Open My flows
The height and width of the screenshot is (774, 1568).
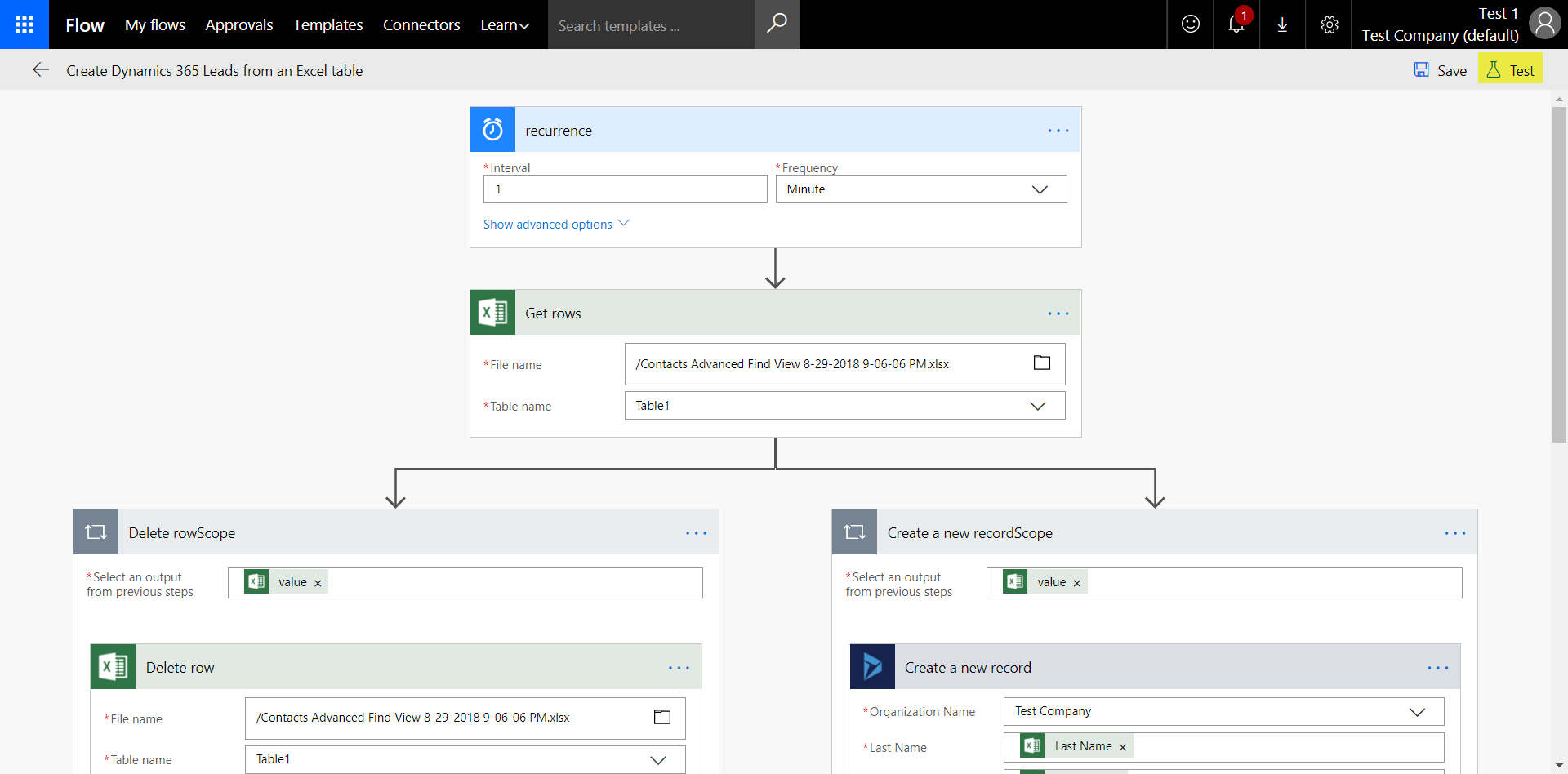155,24
